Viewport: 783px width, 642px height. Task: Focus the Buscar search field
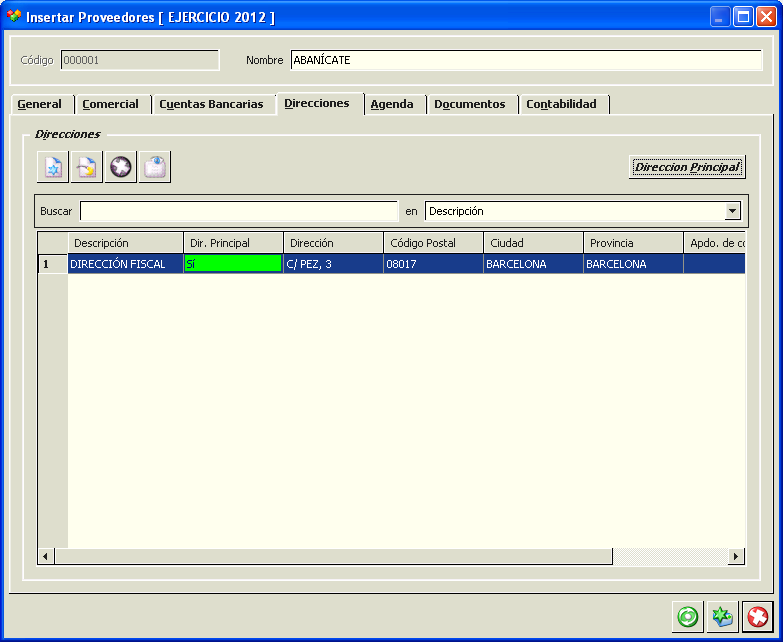pos(239,211)
